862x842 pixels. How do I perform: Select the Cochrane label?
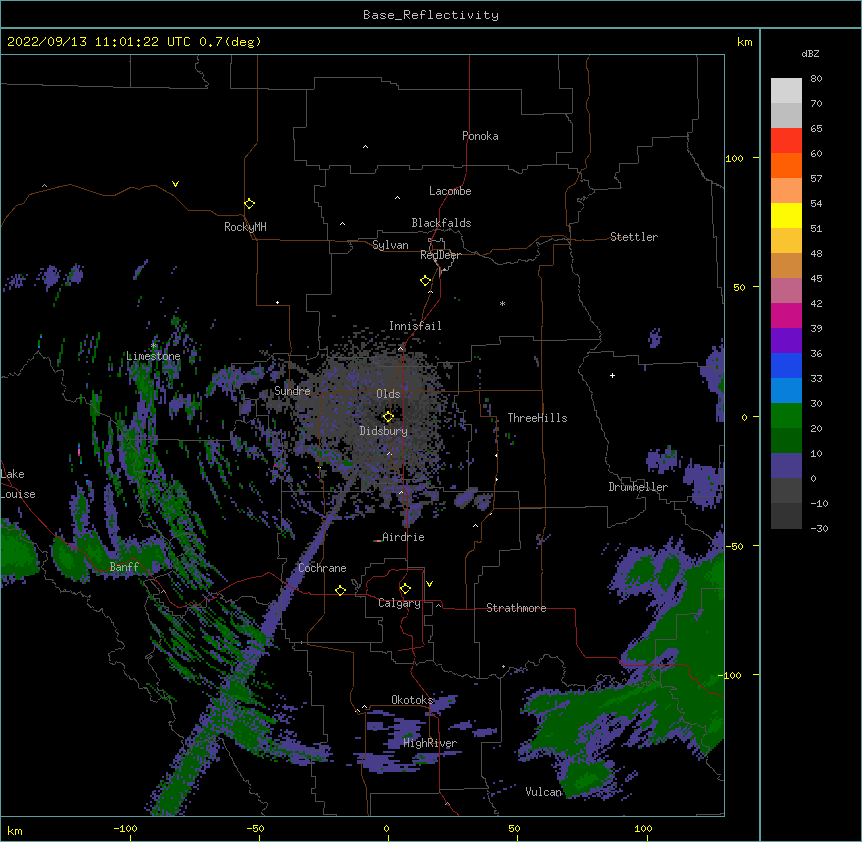(x=322, y=568)
